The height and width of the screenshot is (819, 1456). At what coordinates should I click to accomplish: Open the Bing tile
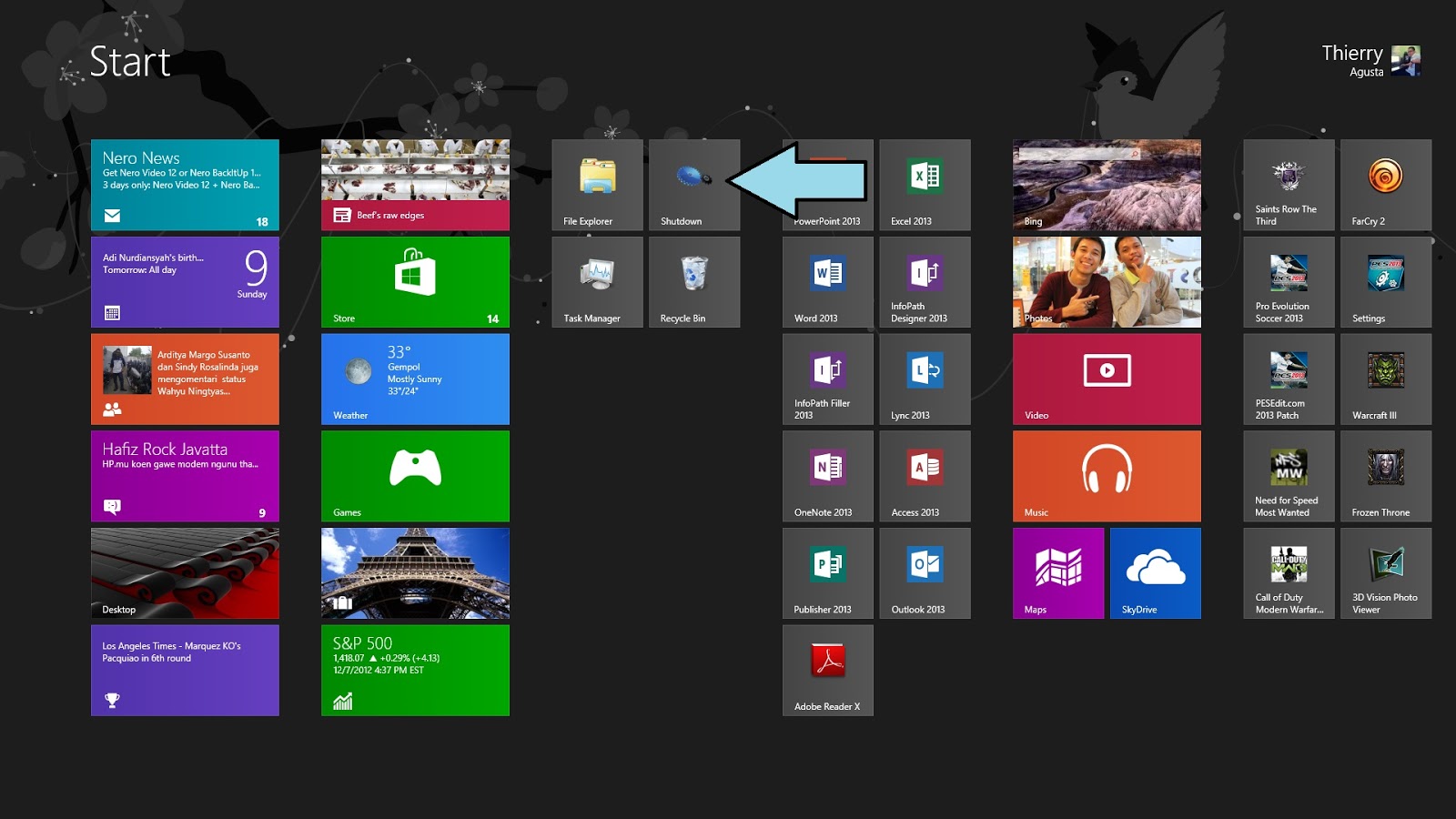(1107, 185)
